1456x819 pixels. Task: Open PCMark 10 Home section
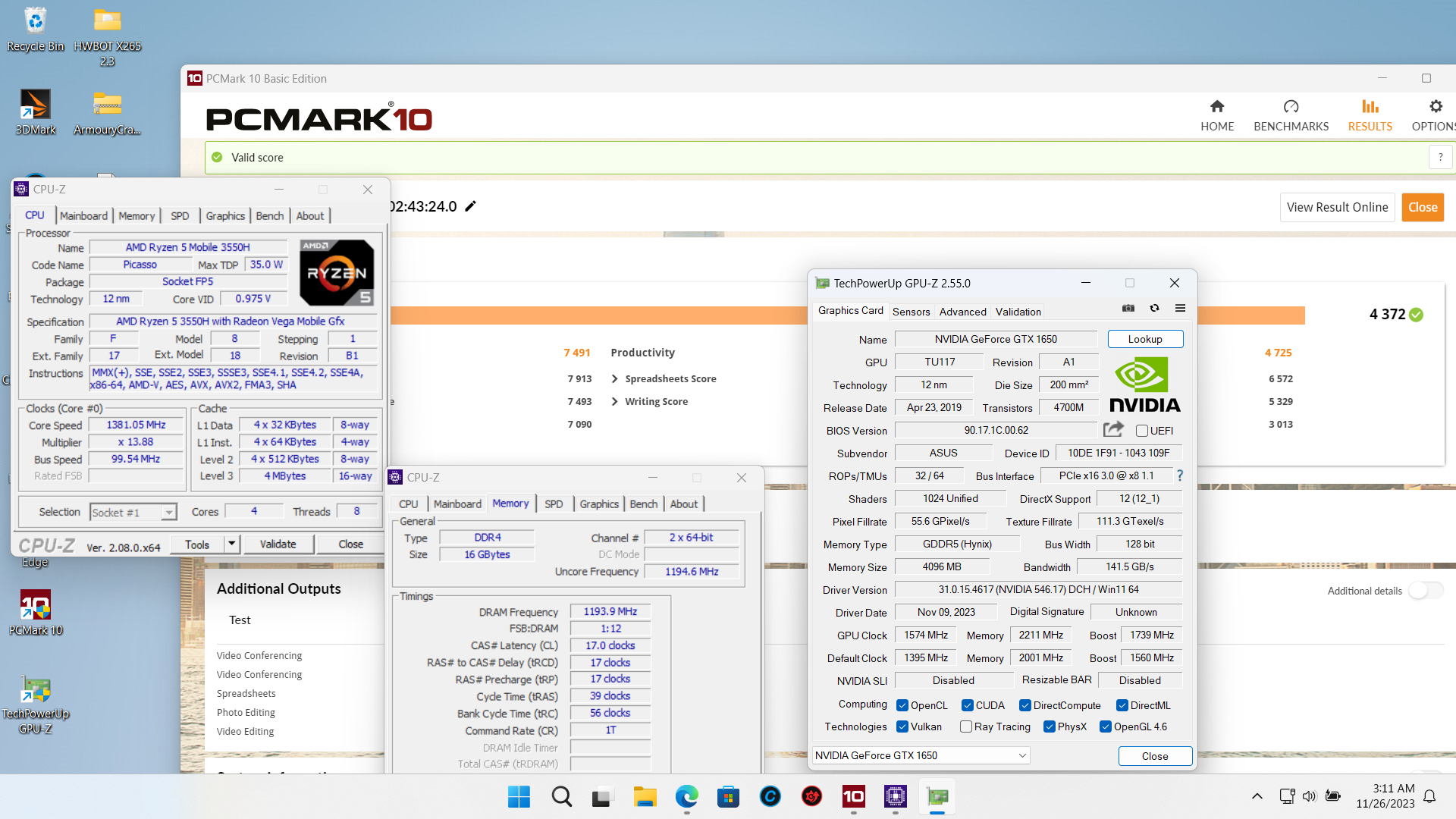tap(1217, 115)
